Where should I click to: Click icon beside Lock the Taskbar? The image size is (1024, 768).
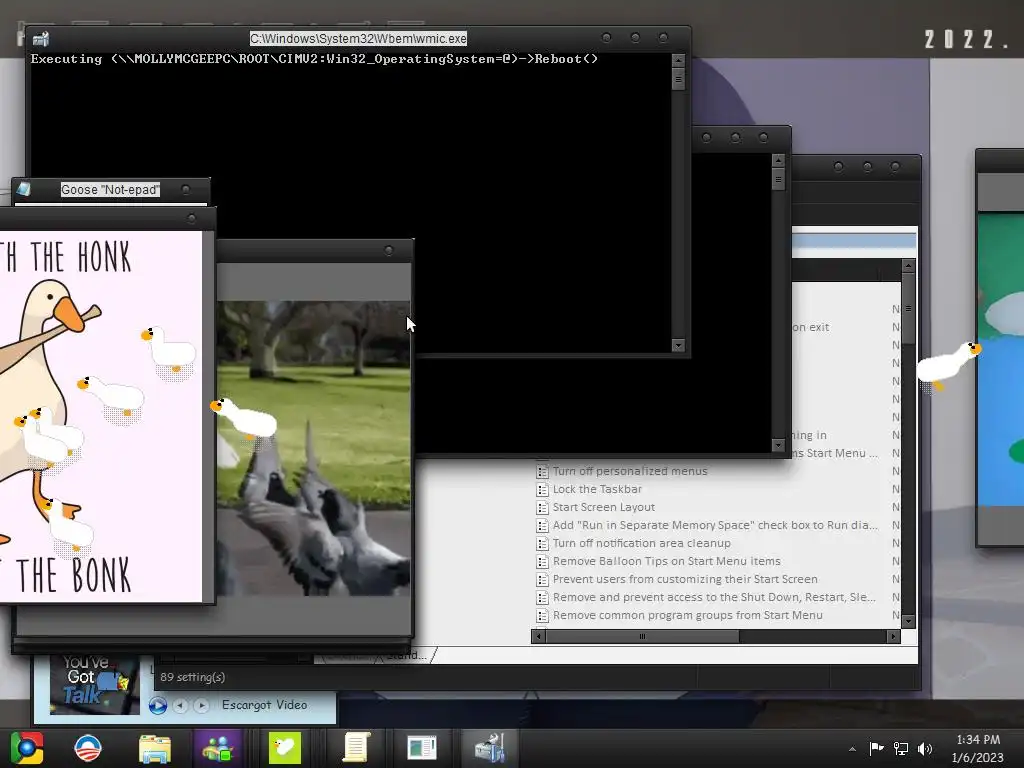[542, 489]
